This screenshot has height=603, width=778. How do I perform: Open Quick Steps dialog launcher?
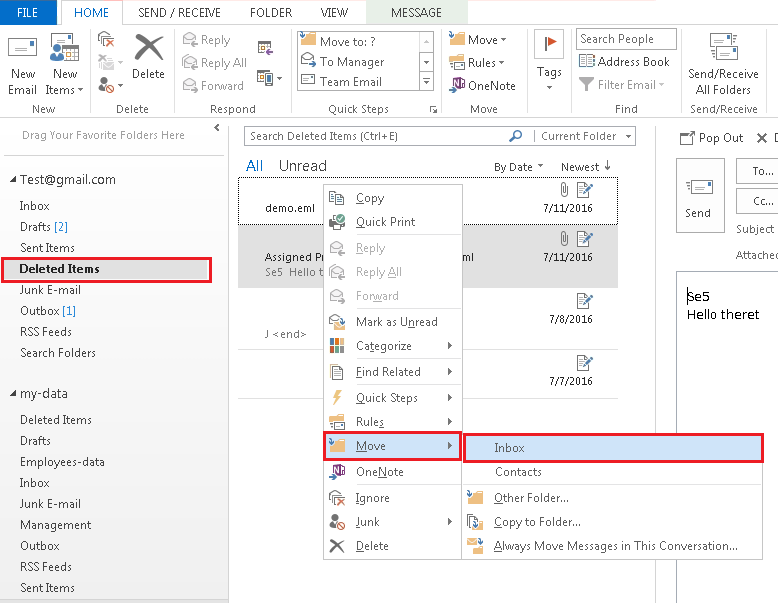click(x=433, y=110)
